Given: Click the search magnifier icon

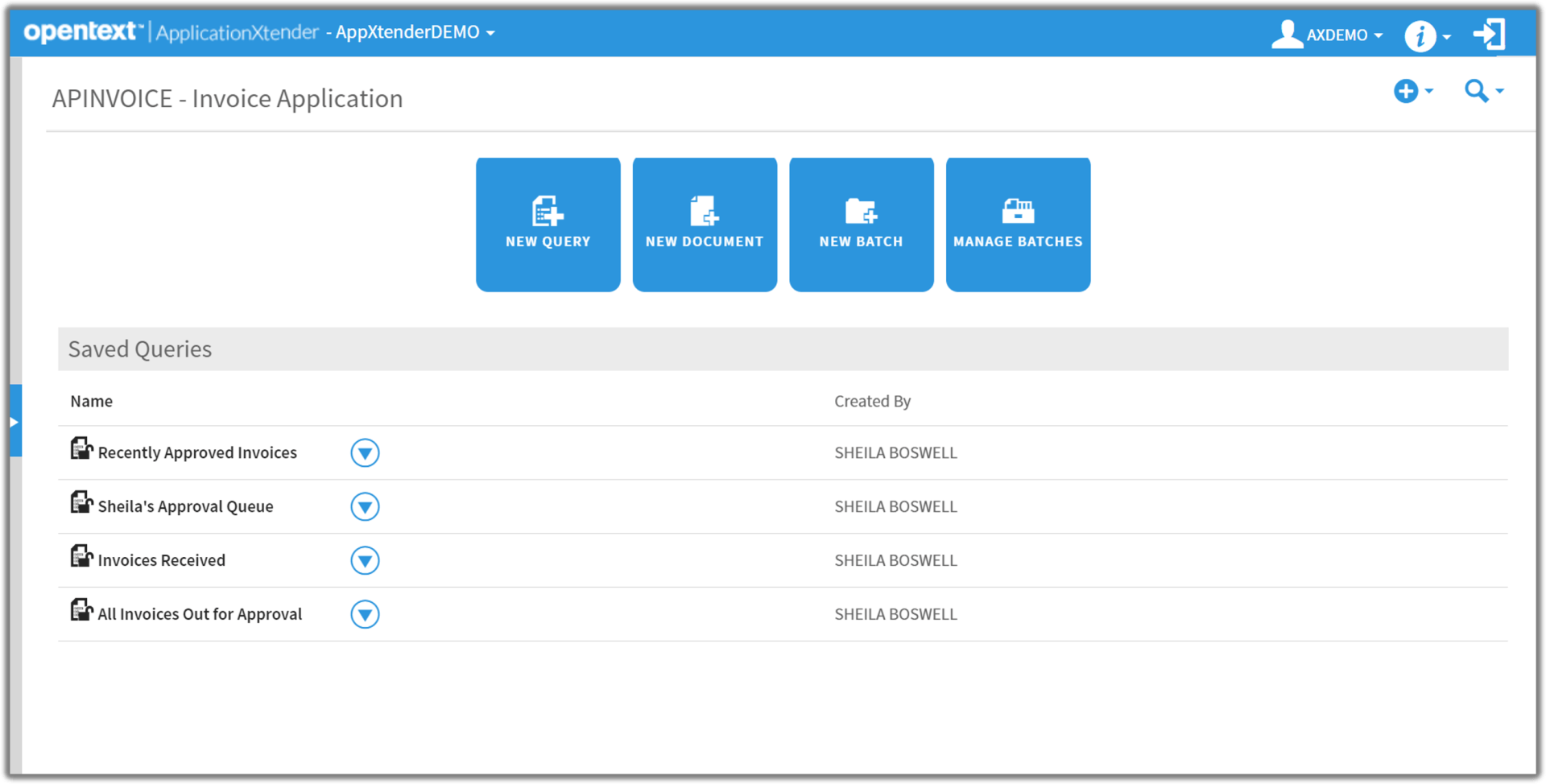Looking at the screenshot, I should pos(1476,91).
